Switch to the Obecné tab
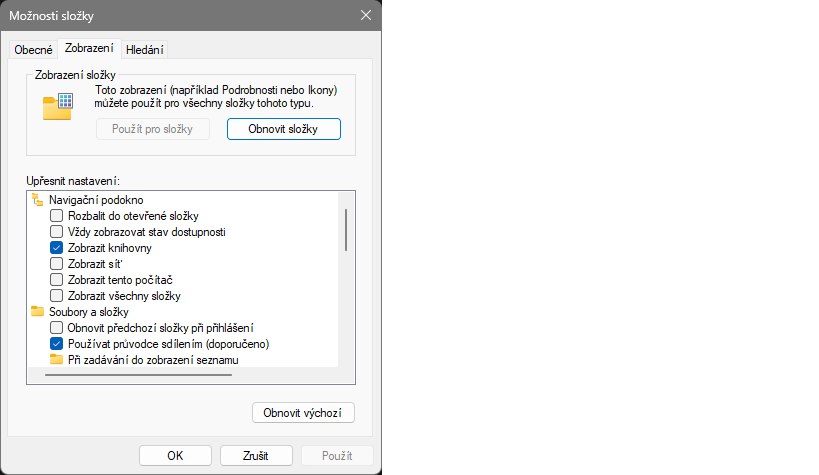Viewport: 819px width, 475px height. [x=33, y=50]
